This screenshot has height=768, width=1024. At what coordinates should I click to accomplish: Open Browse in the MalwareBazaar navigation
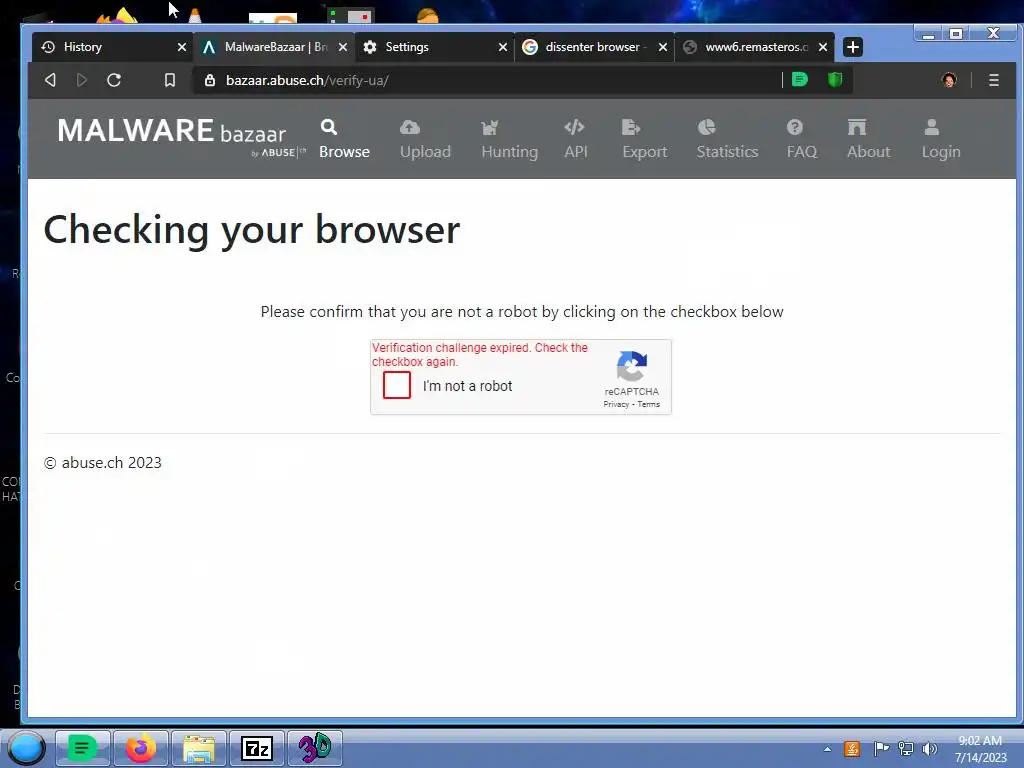click(x=344, y=138)
